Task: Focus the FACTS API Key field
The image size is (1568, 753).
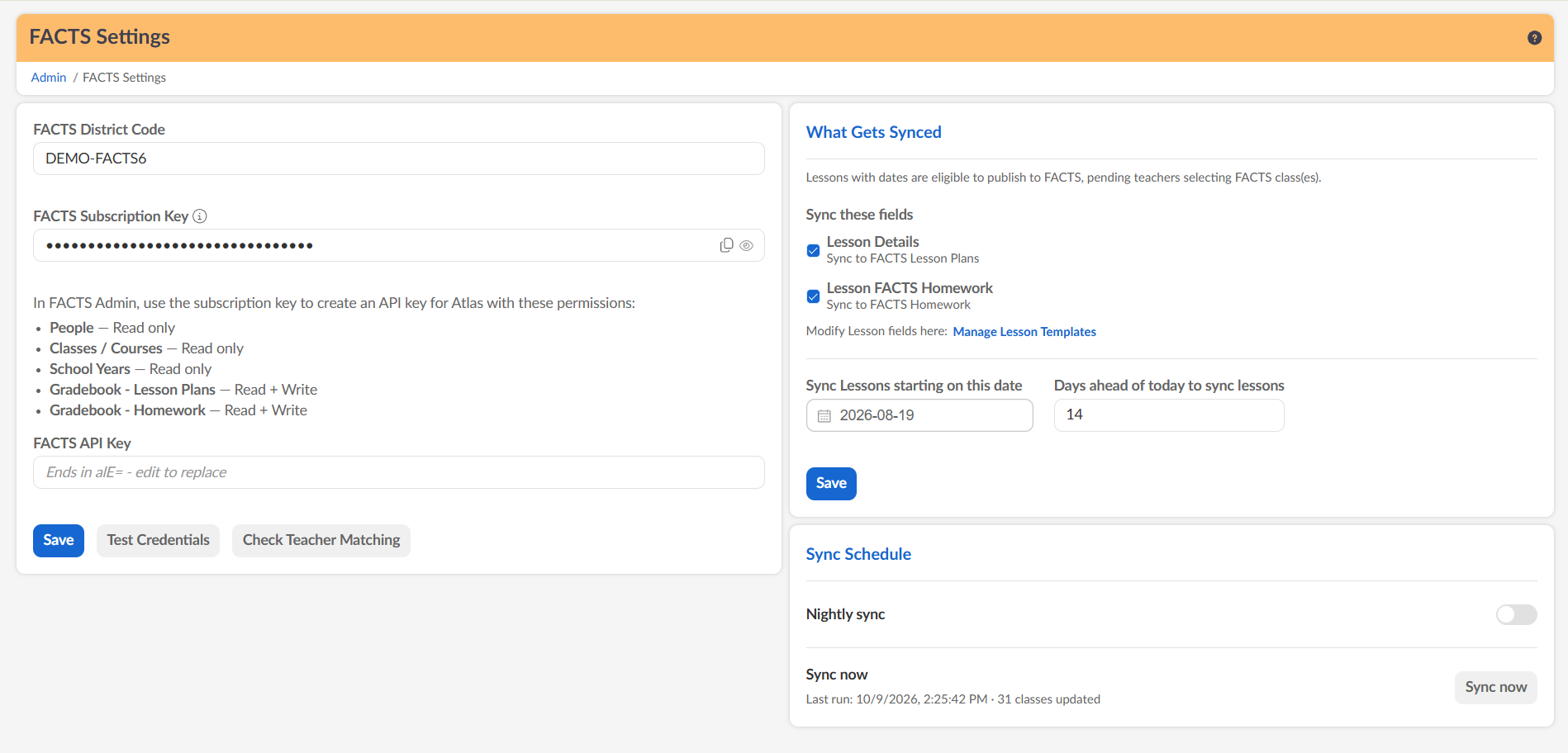Action: tap(399, 472)
